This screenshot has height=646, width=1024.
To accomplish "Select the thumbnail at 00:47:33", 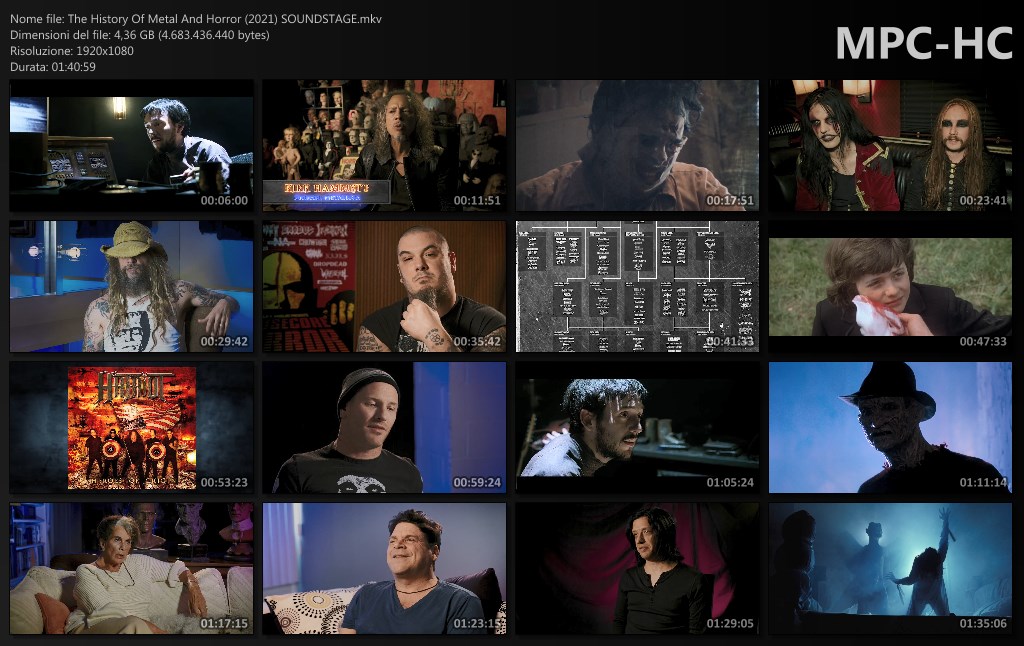I will click(890, 286).
